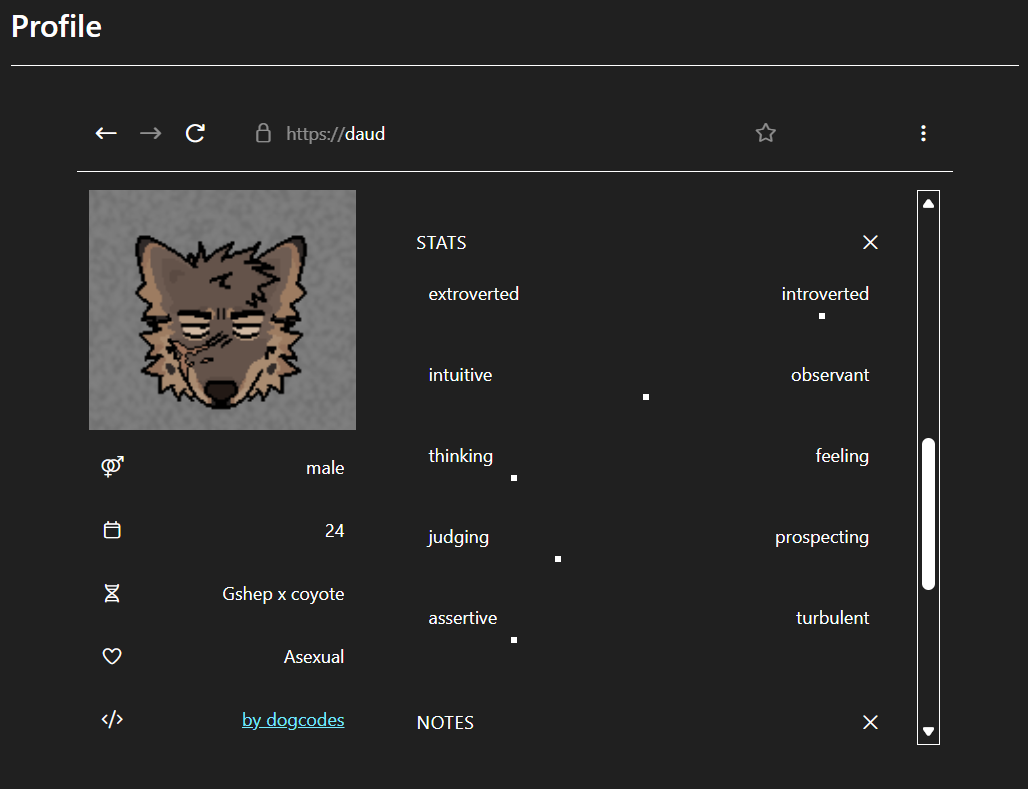Screen dimensions: 1028x789
Task: Click the 'assertive' label
Action: [x=463, y=618]
